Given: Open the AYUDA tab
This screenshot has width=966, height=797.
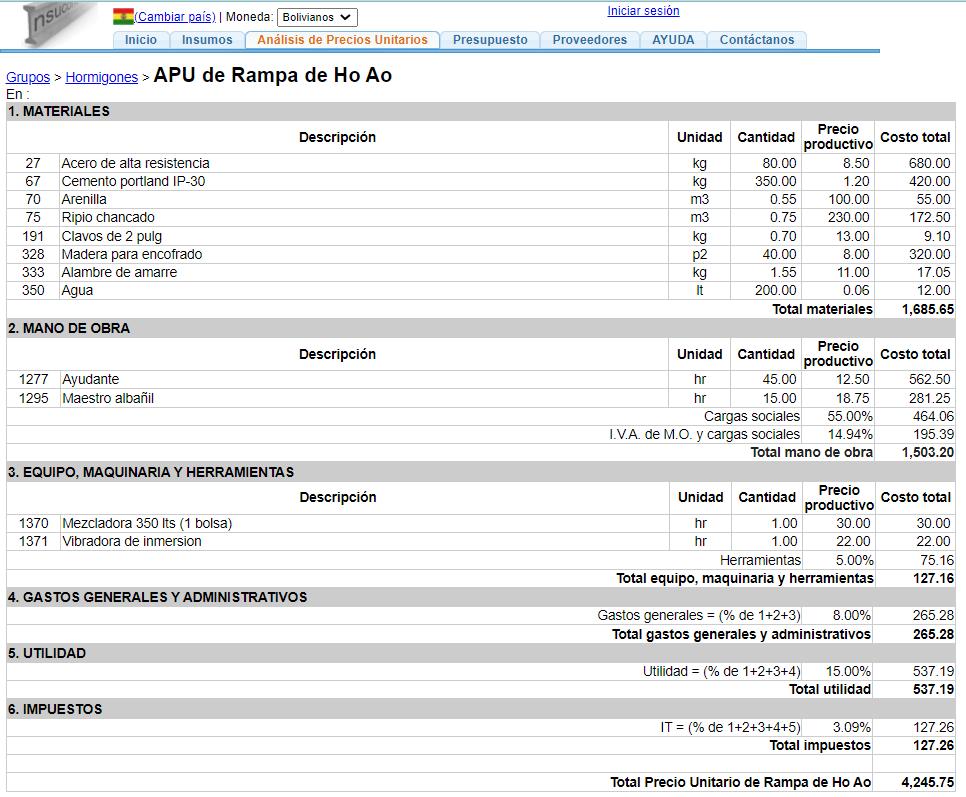Looking at the screenshot, I should tap(673, 39).
